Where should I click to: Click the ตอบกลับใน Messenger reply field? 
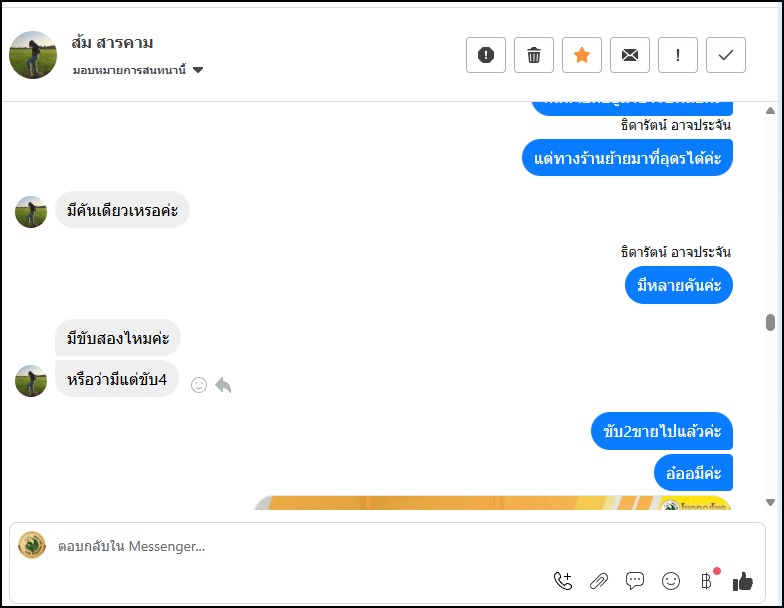tap(300, 546)
